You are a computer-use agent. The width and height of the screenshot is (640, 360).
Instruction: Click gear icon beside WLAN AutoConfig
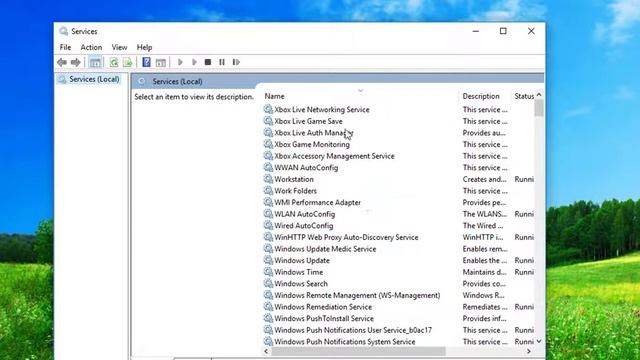tap(268, 214)
